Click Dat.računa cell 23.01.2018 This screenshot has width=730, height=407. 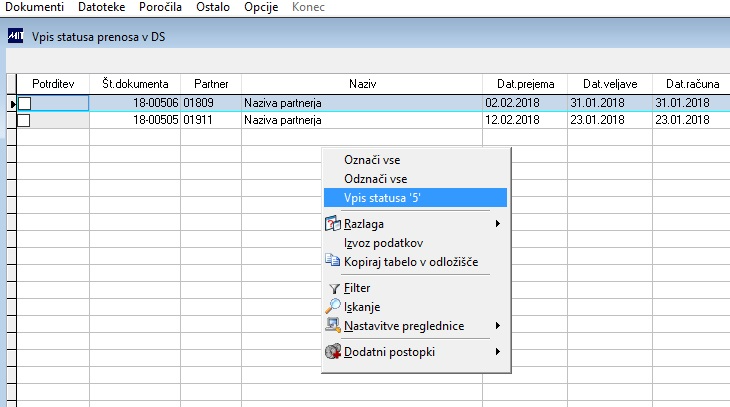click(x=683, y=120)
